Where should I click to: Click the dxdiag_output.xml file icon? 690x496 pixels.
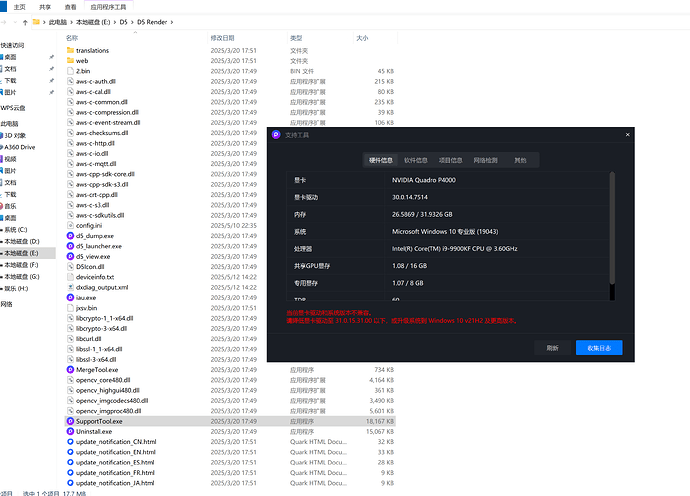70,287
